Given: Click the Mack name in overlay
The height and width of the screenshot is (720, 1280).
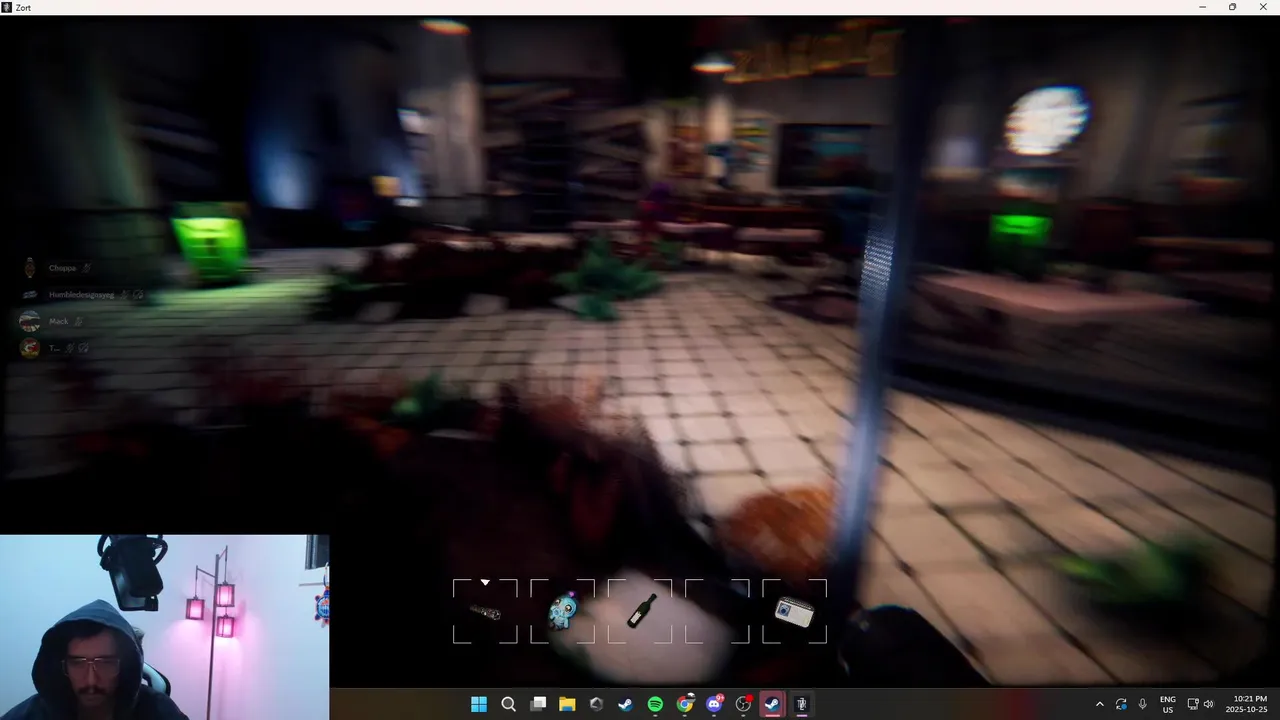Looking at the screenshot, I should 59,321.
